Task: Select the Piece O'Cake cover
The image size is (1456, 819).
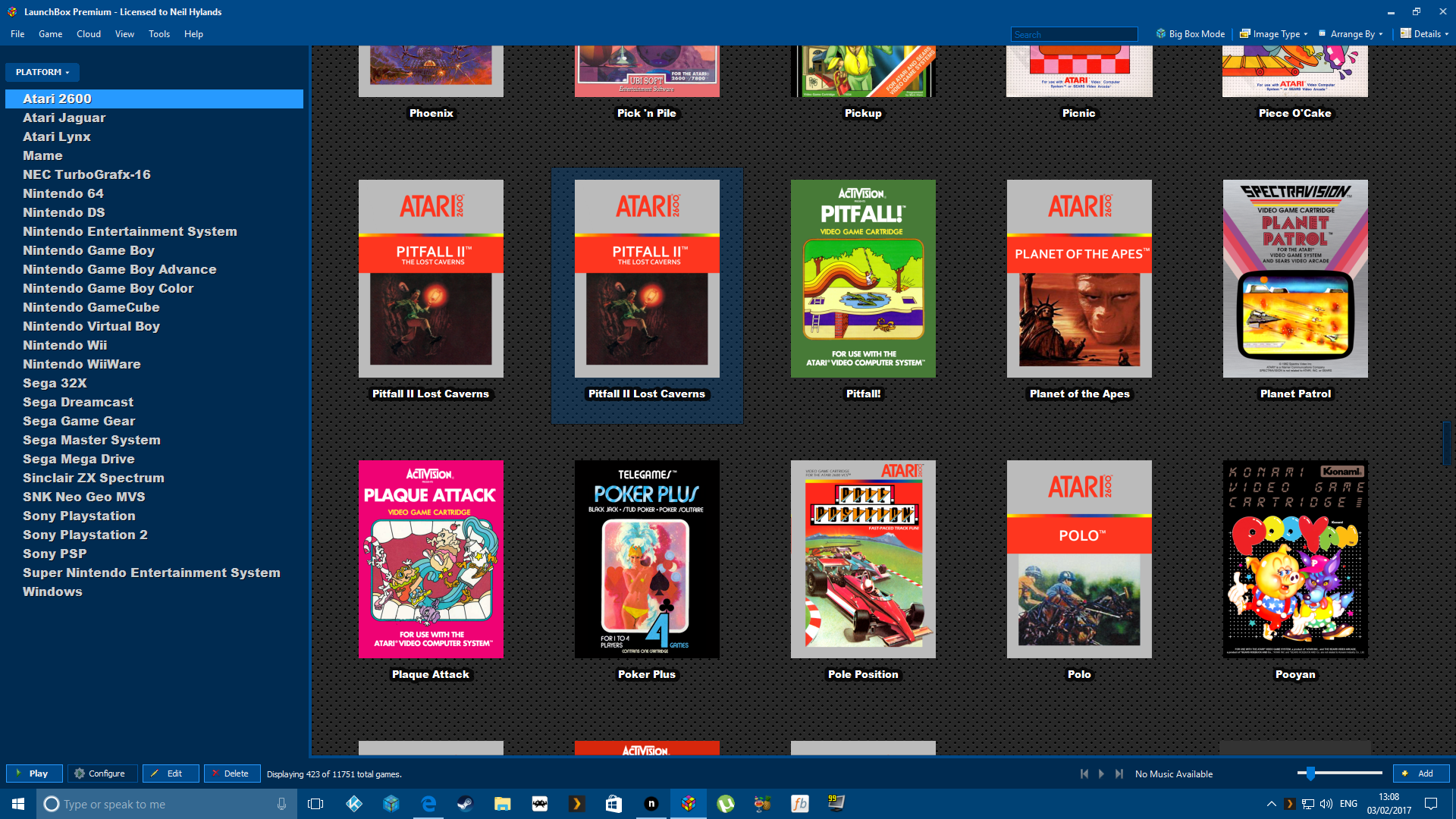Action: tap(1295, 71)
